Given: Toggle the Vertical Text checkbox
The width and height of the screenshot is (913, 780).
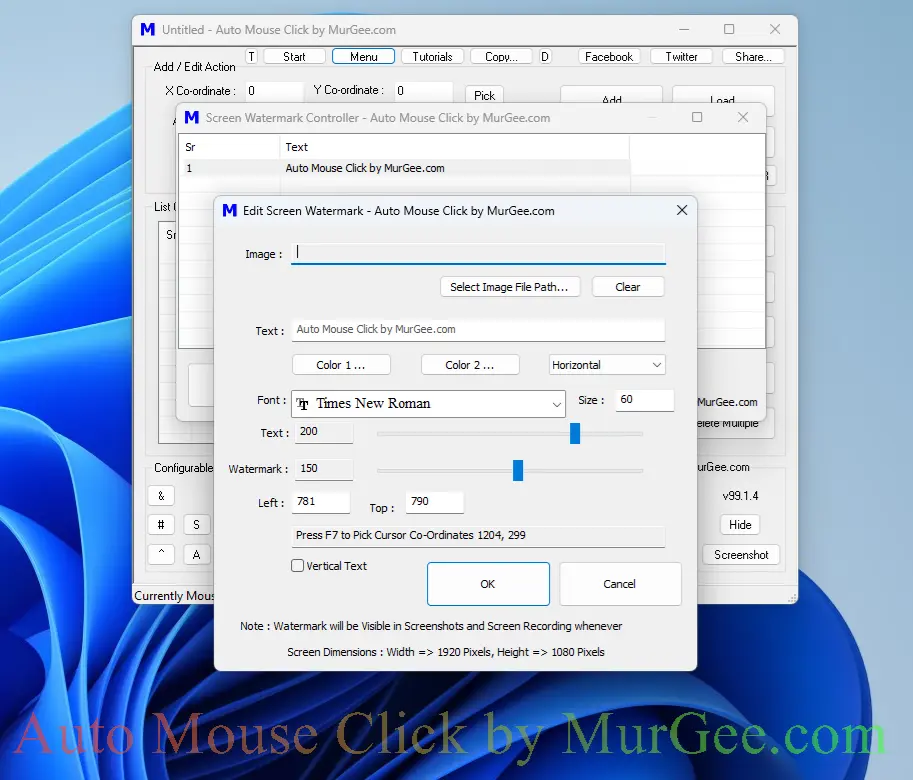Looking at the screenshot, I should pos(298,565).
